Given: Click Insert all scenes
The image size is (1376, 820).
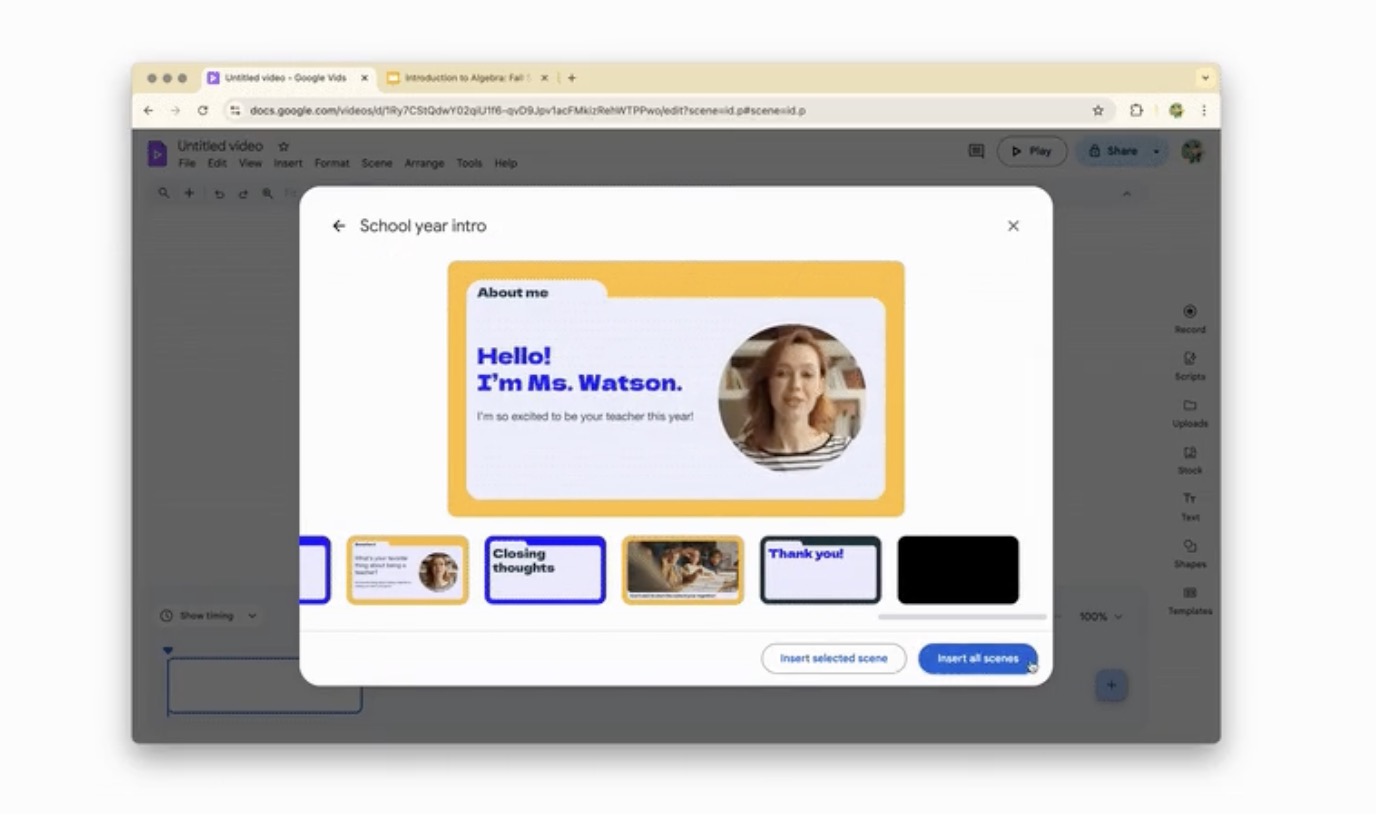Looking at the screenshot, I should 976,658.
